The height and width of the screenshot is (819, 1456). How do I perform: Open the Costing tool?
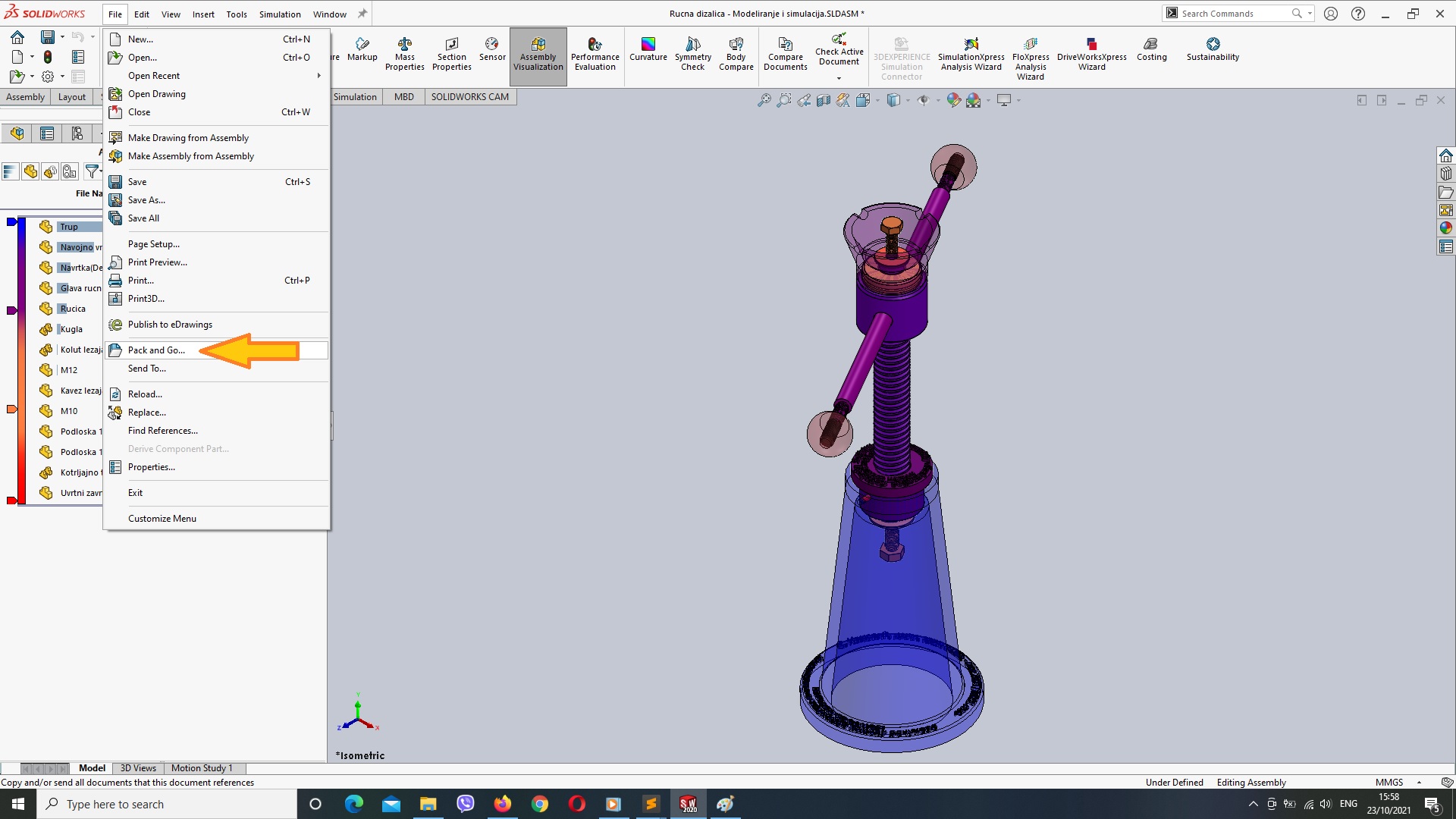pyautogui.click(x=1151, y=49)
